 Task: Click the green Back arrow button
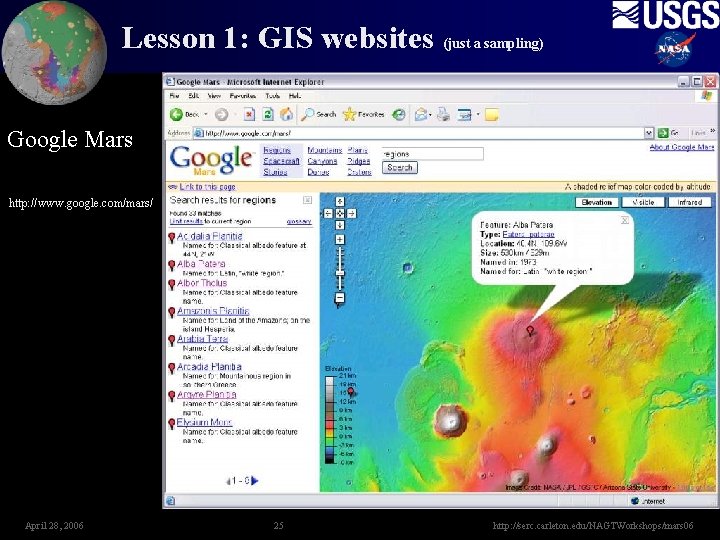coord(176,114)
